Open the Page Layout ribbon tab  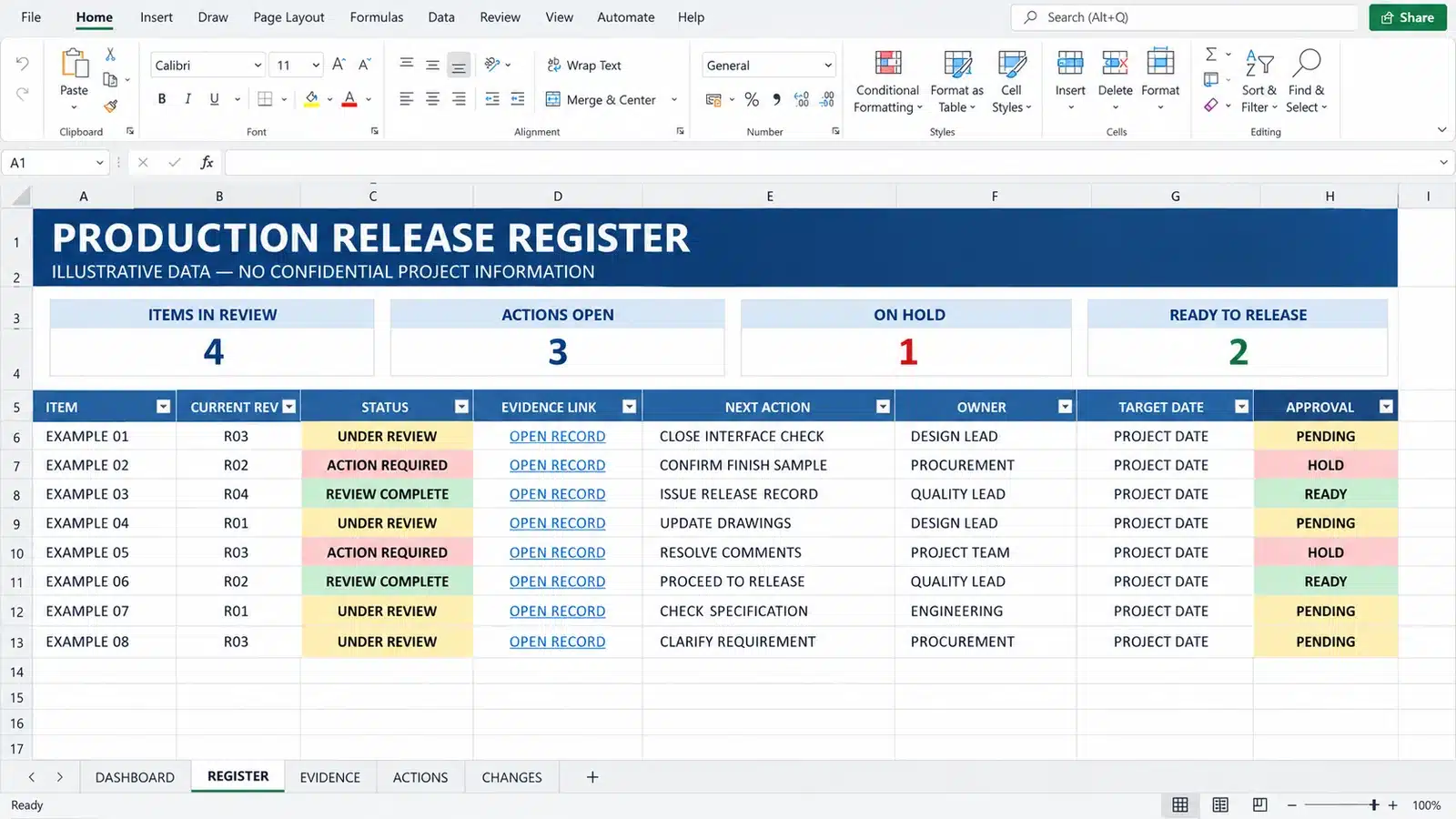[288, 17]
